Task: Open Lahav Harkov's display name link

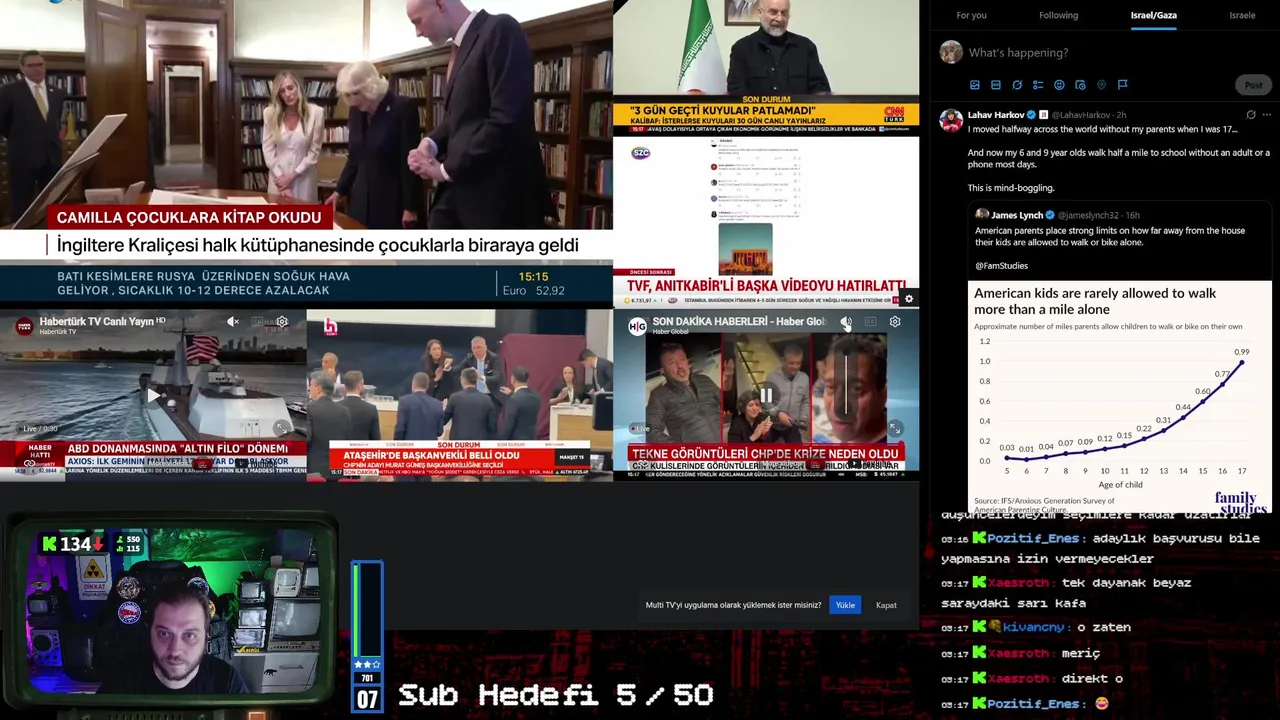Action: [x=996, y=115]
